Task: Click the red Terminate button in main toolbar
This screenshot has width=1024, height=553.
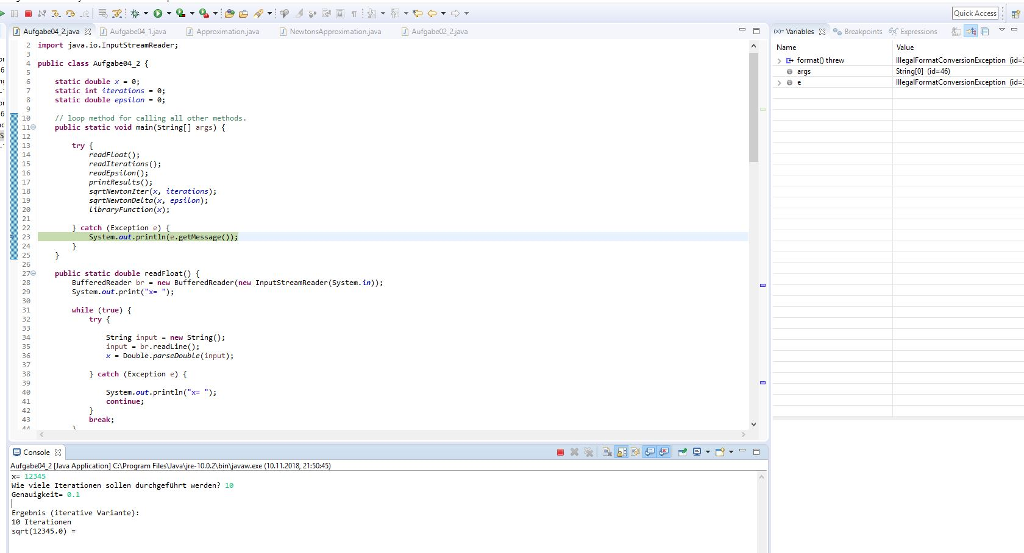Action: (28, 13)
